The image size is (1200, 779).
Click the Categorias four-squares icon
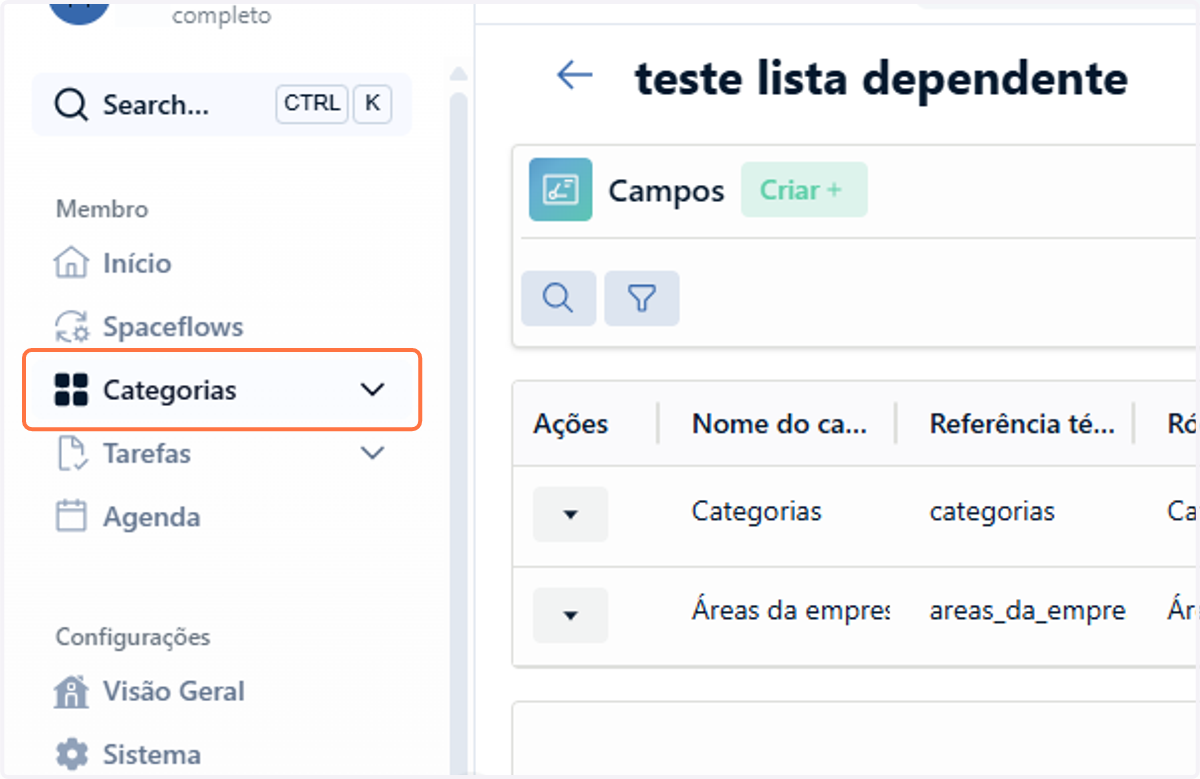click(x=71, y=390)
